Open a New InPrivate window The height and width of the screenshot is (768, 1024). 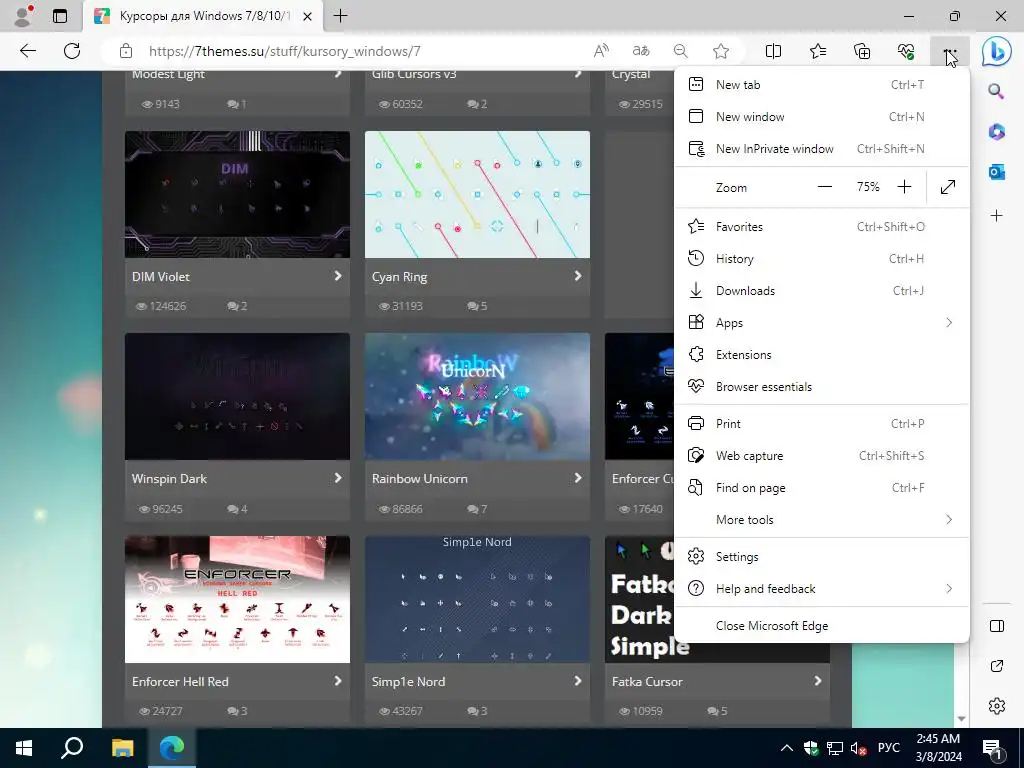(822, 148)
